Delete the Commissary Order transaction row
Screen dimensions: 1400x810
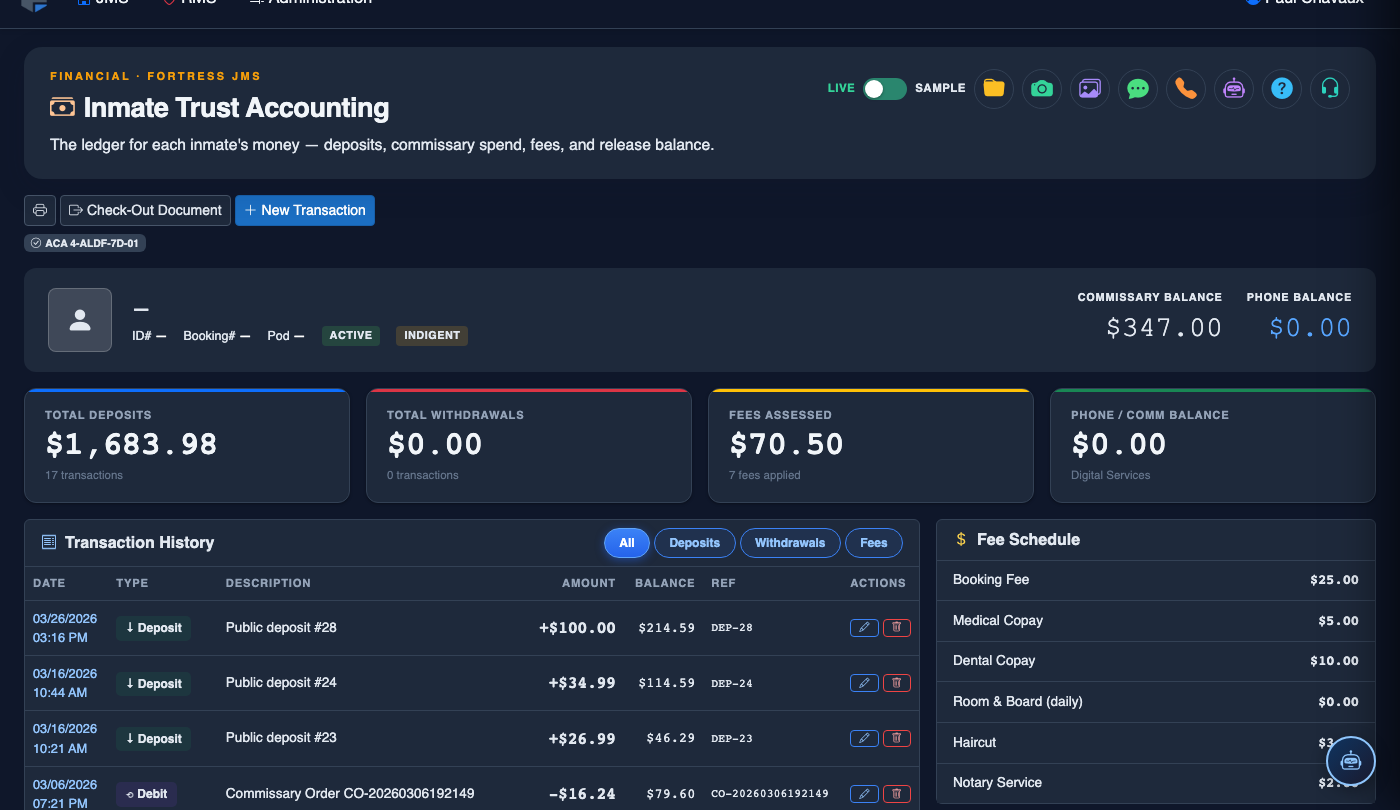click(x=897, y=794)
